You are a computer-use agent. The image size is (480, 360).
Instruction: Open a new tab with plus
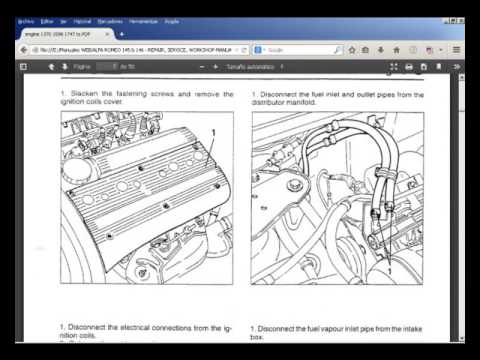point(122,34)
